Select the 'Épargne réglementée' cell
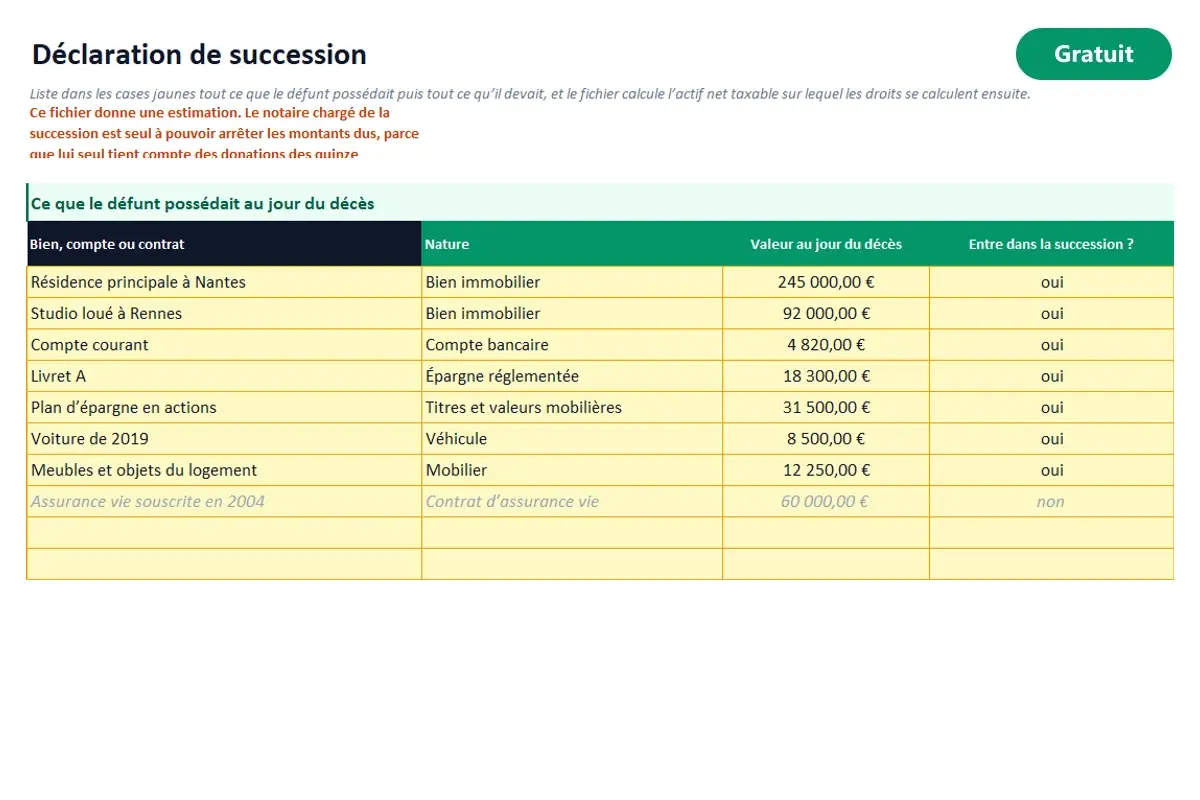The image size is (1200, 800). (x=572, y=376)
